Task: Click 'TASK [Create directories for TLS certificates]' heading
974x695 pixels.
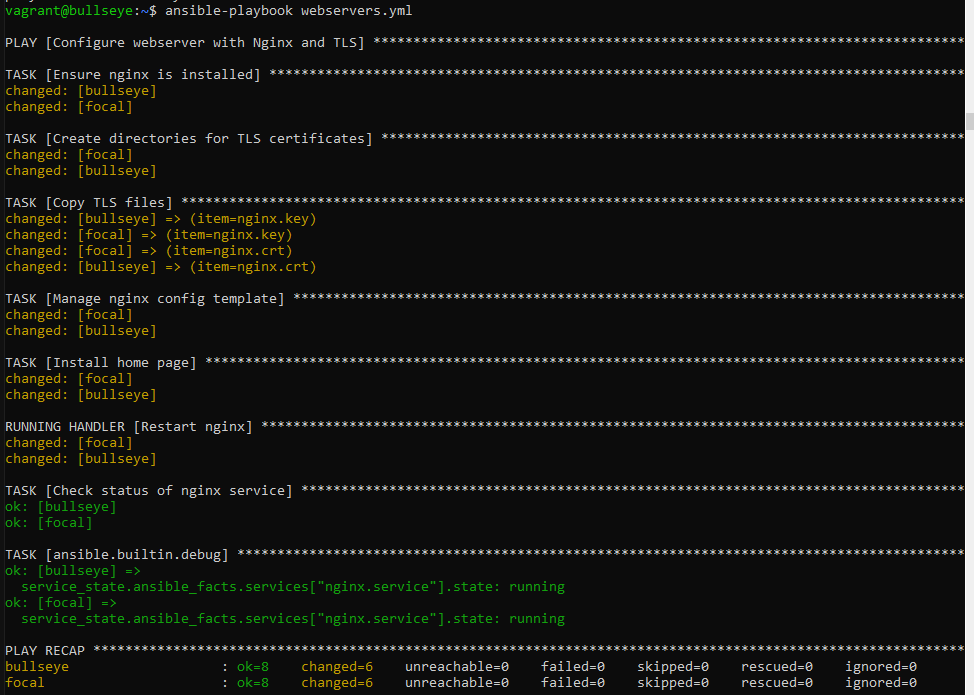Action: click(189, 139)
